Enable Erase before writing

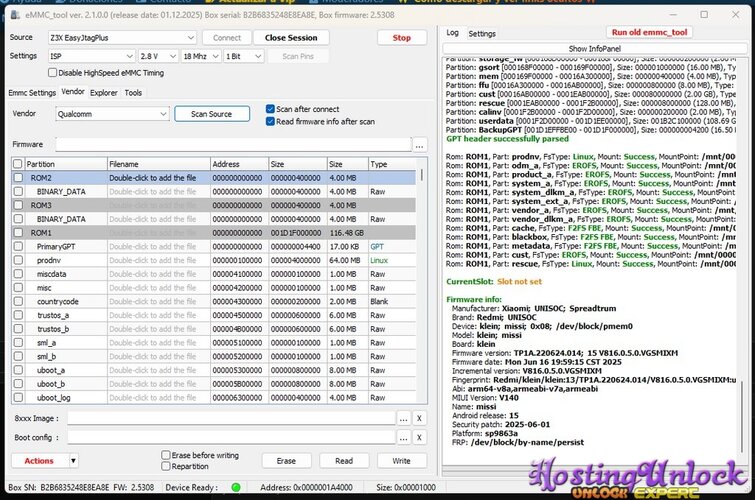[166, 455]
